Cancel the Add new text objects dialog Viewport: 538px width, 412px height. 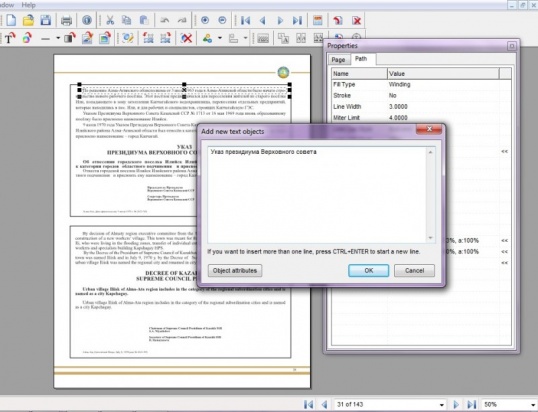(414, 270)
